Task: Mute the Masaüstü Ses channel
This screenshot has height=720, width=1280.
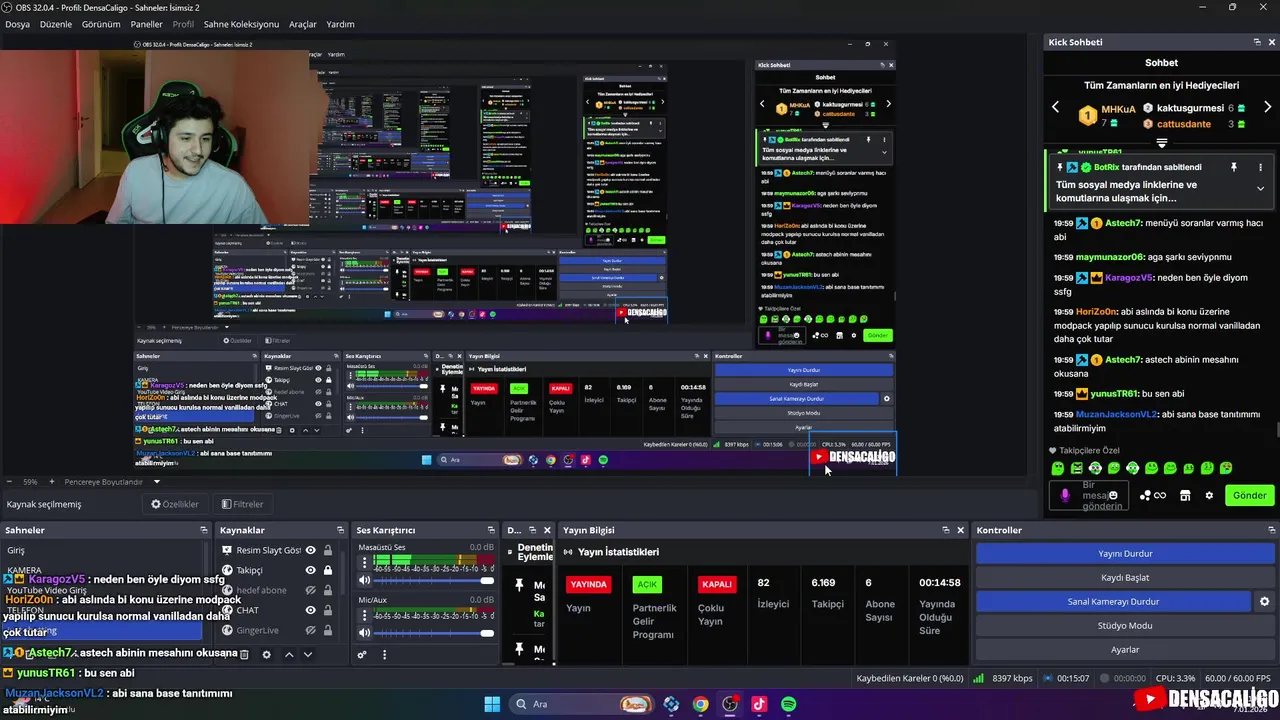Action: coord(364,580)
